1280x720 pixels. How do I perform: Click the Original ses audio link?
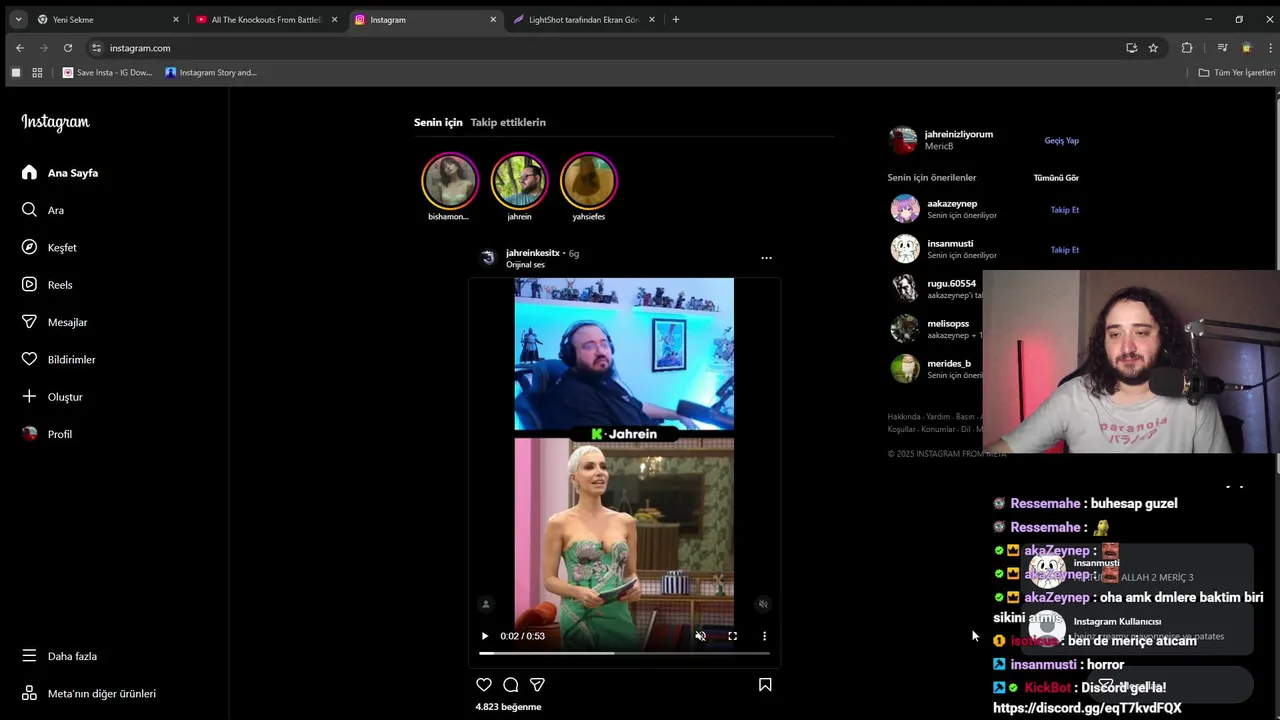pyautogui.click(x=525, y=265)
